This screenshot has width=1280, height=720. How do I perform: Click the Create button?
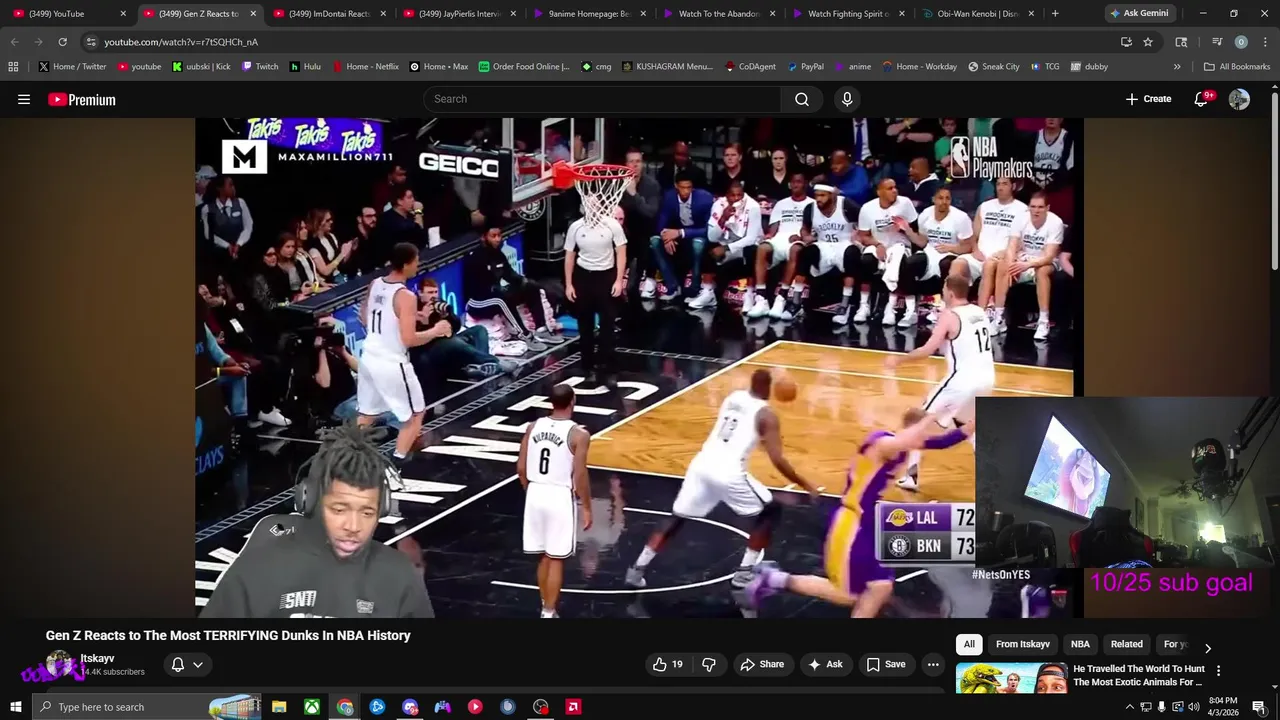pos(1148,99)
